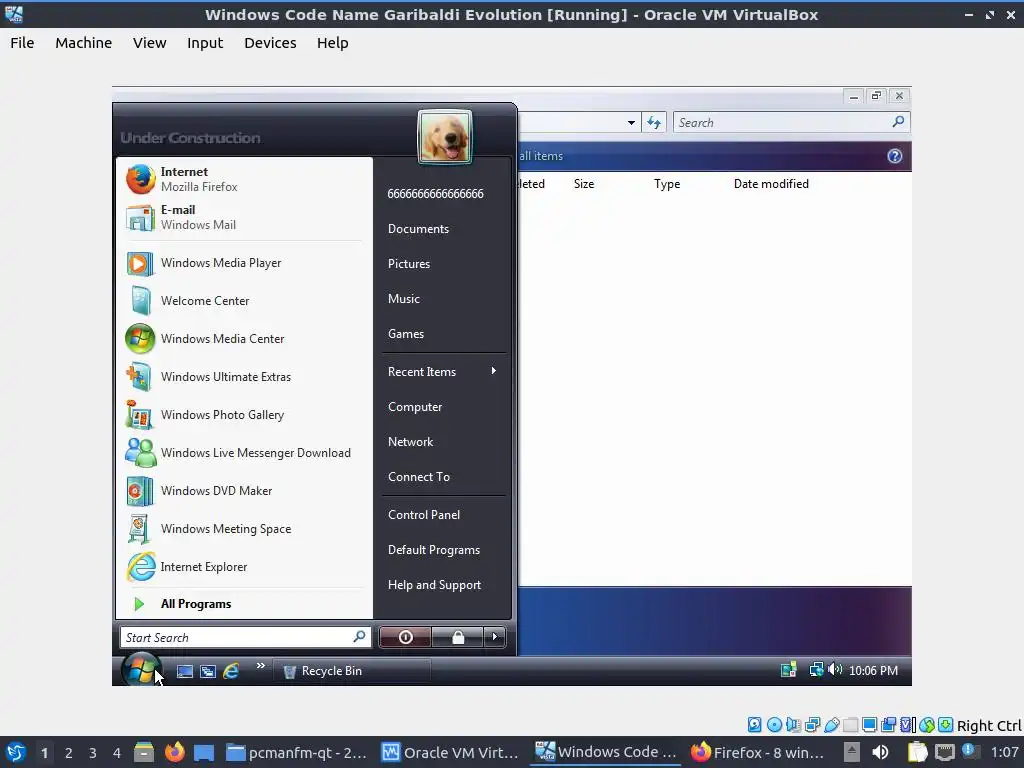This screenshot has height=768, width=1024.
Task: Launch Internet Explorer from the Start menu
Action: point(242,566)
